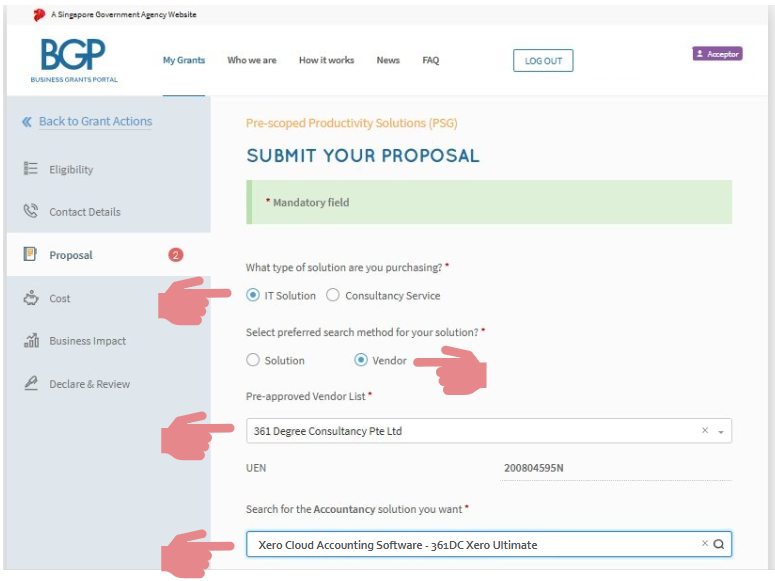This screenshot has width=775, height=581.
Task: Click the Business Impact chart icon
Action: coord(31,340)
